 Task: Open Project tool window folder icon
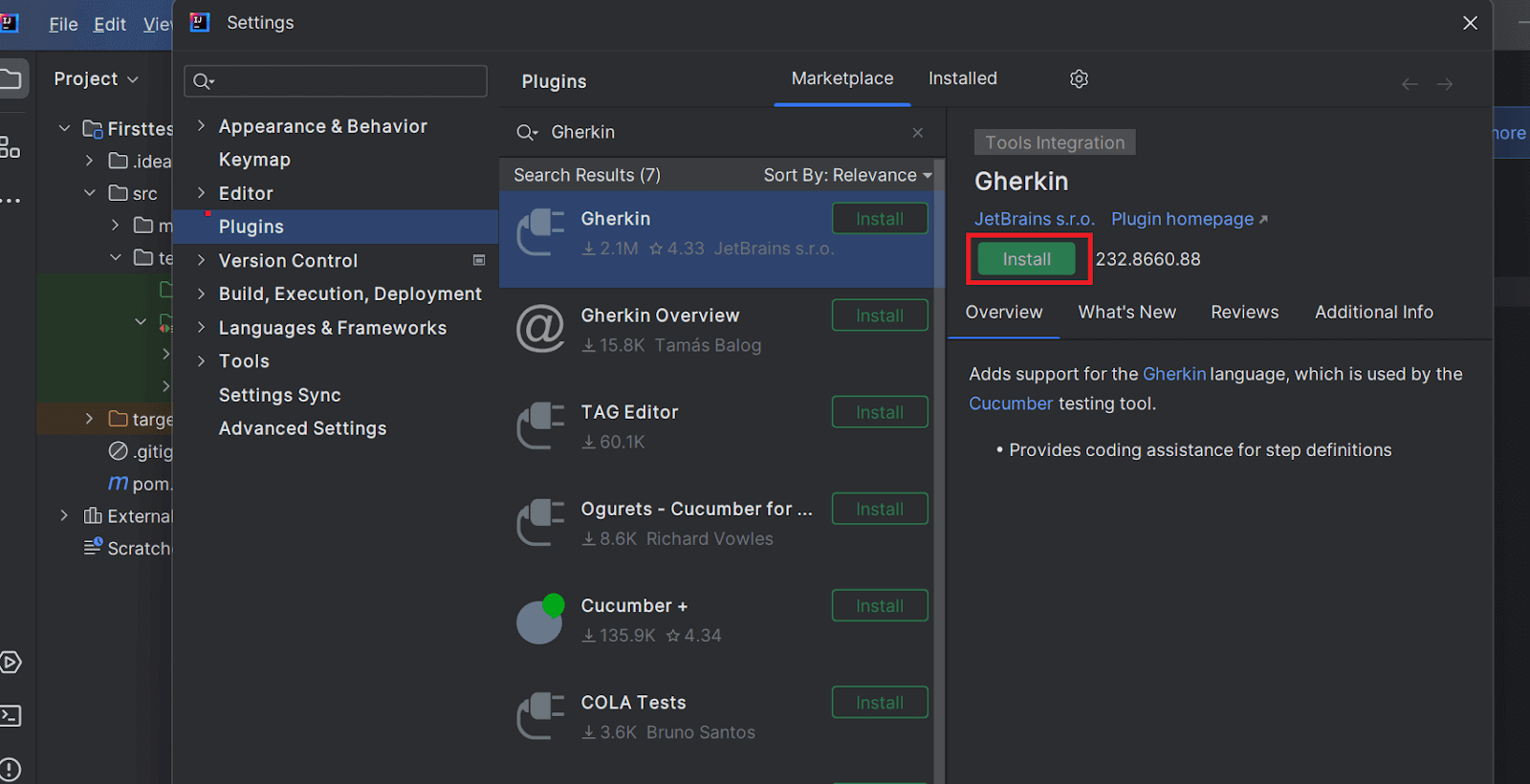pyautogui.click(x=11, y=78)
